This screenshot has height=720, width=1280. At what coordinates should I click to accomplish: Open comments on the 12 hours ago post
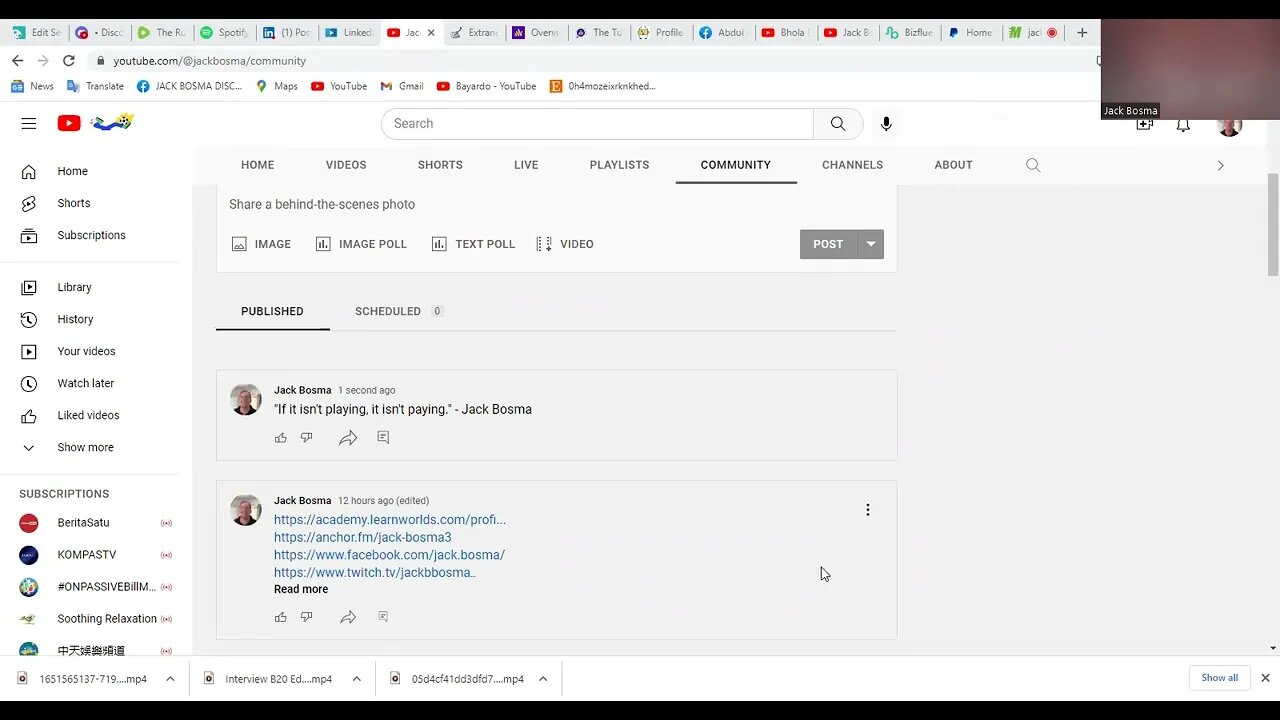click(x=383, y=617)
